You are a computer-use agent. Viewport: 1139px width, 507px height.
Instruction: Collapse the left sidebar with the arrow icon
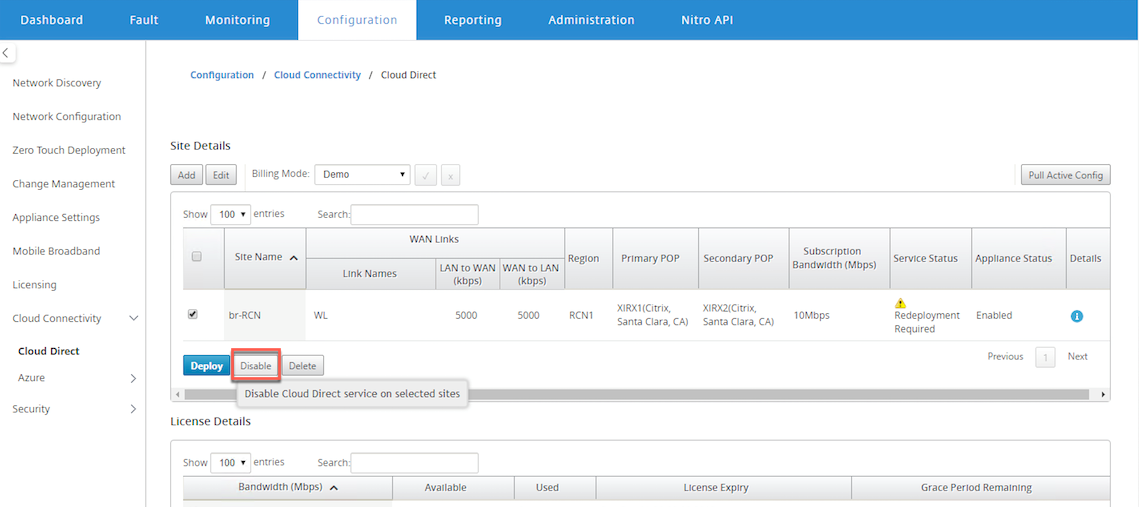[x=6, y=52]
